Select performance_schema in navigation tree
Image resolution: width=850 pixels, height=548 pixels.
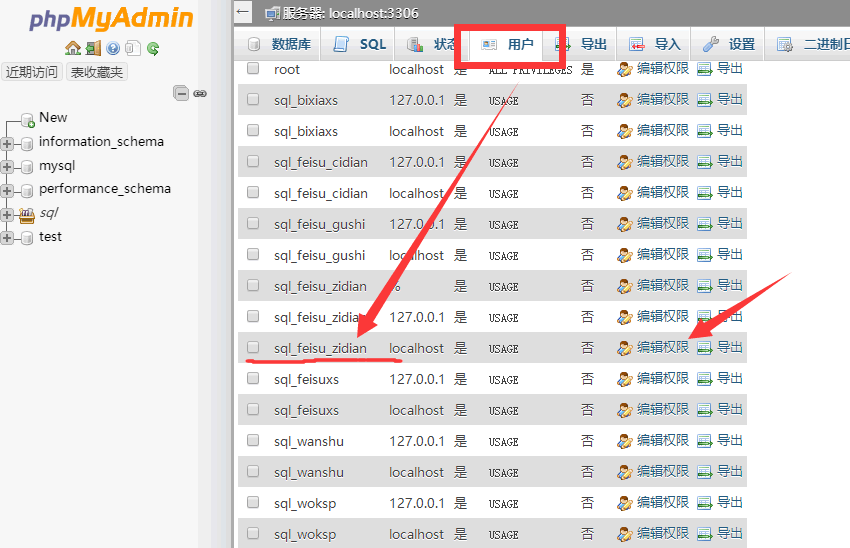pyautogui.click(x=105, y=189)
